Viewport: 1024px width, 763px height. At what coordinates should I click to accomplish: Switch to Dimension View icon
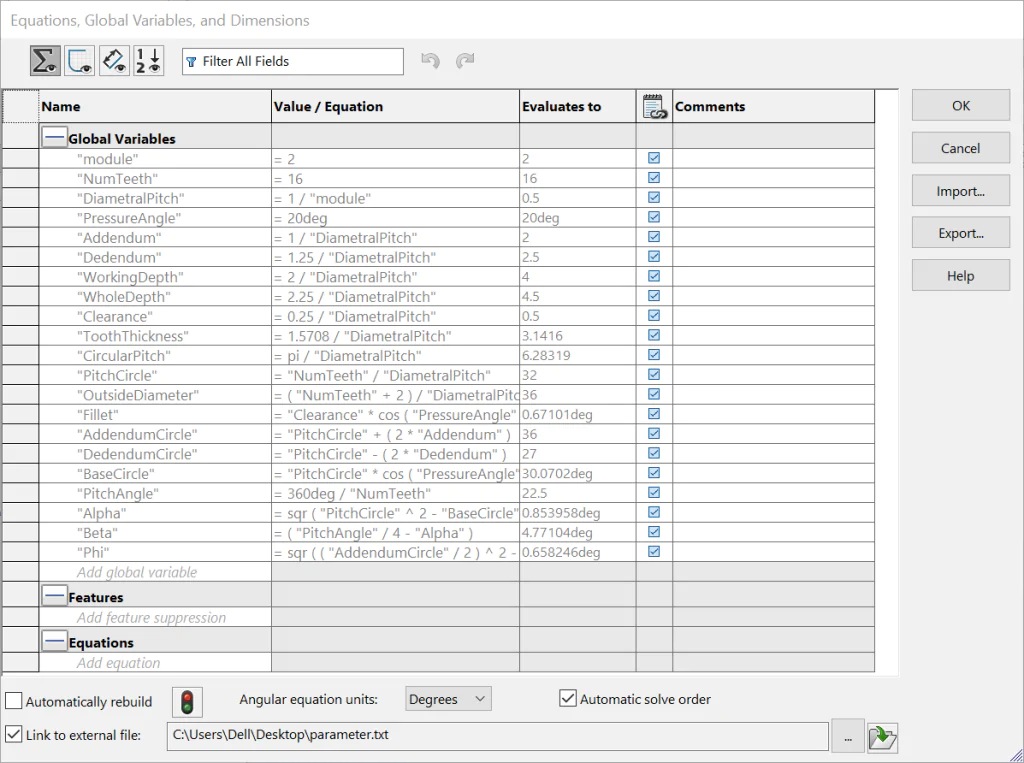pyautogui.click(x=114, y=61)
